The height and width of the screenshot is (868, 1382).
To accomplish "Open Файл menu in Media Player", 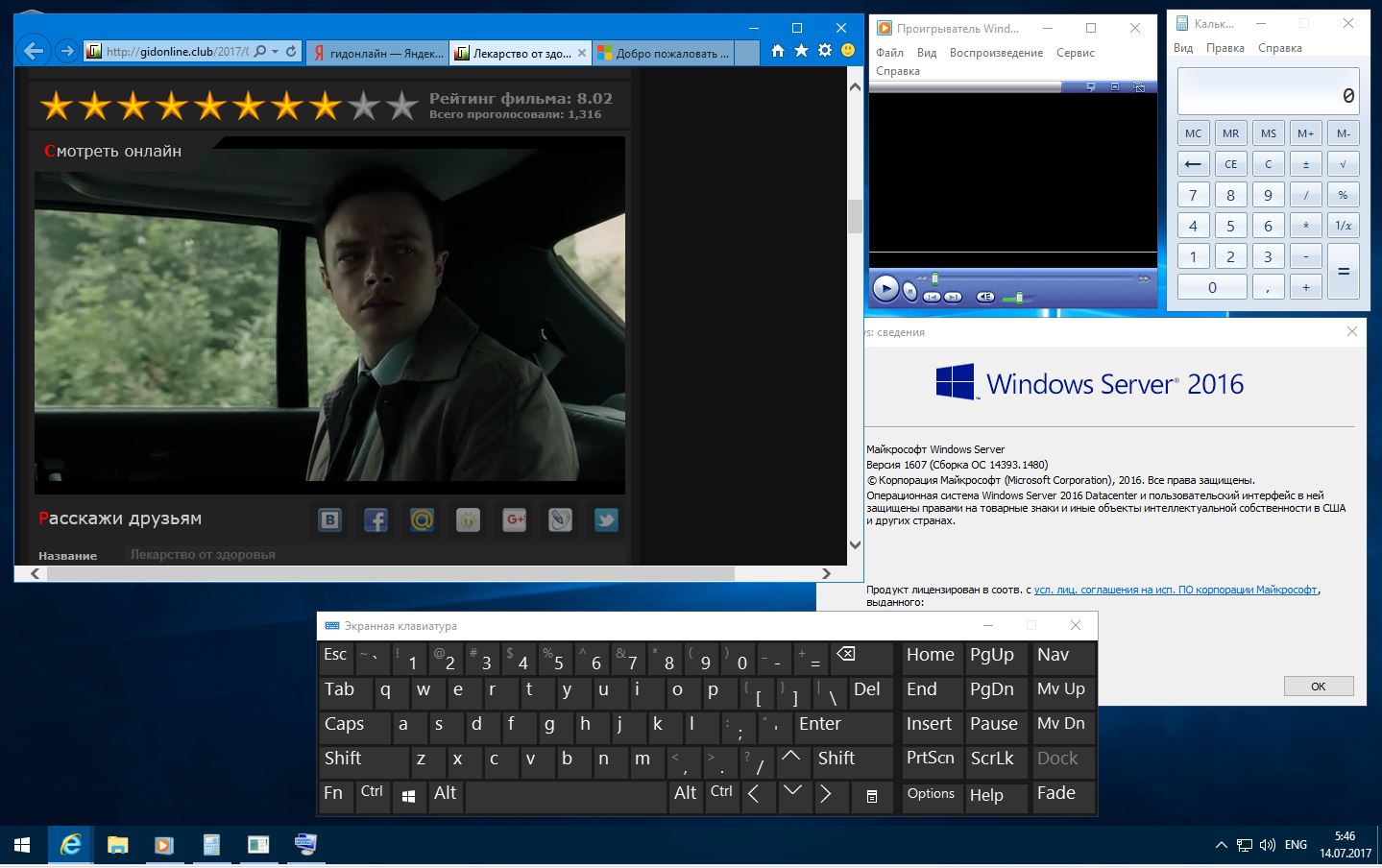I will 889,53.
